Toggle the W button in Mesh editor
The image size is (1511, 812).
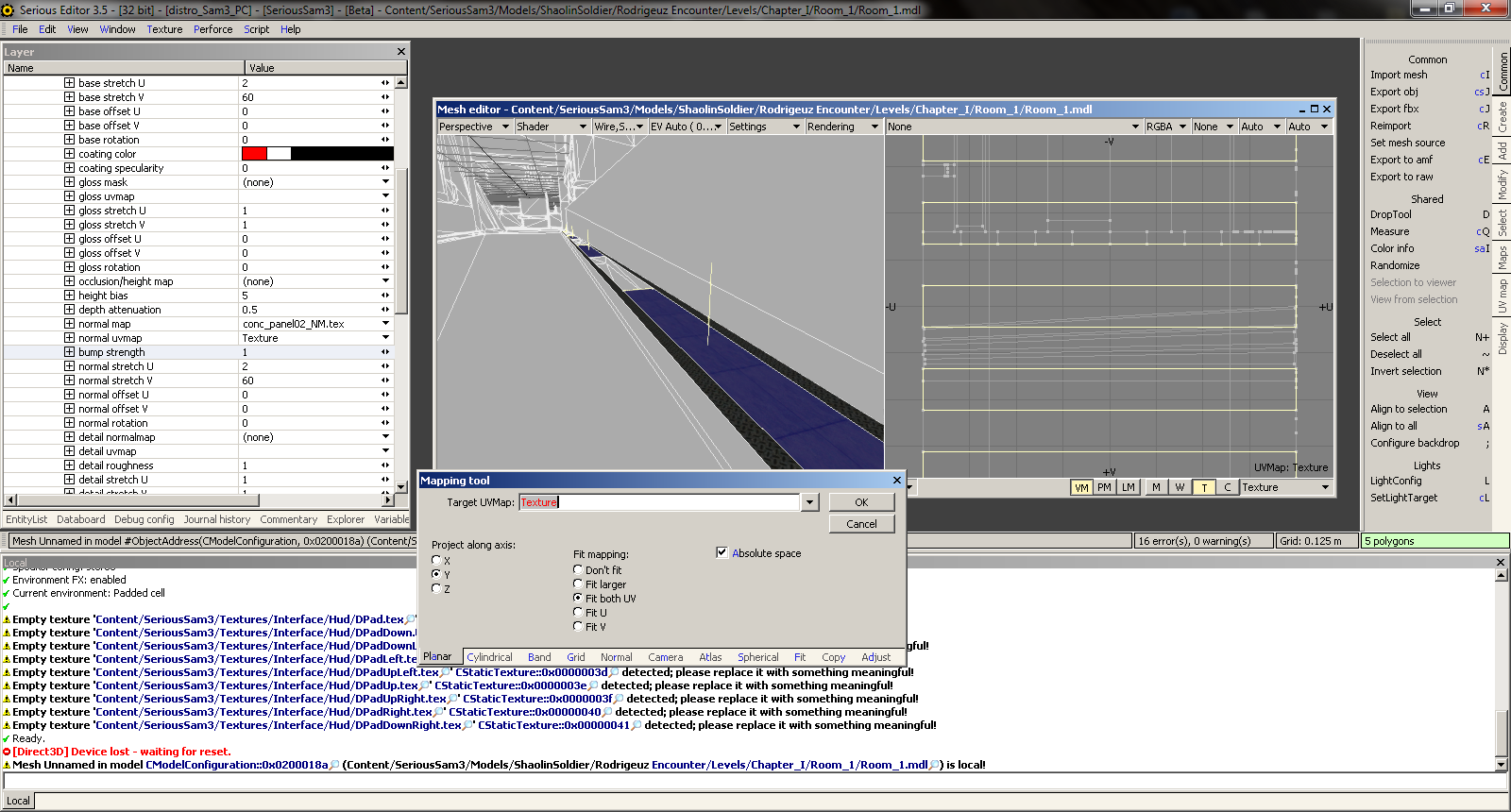1180,487
